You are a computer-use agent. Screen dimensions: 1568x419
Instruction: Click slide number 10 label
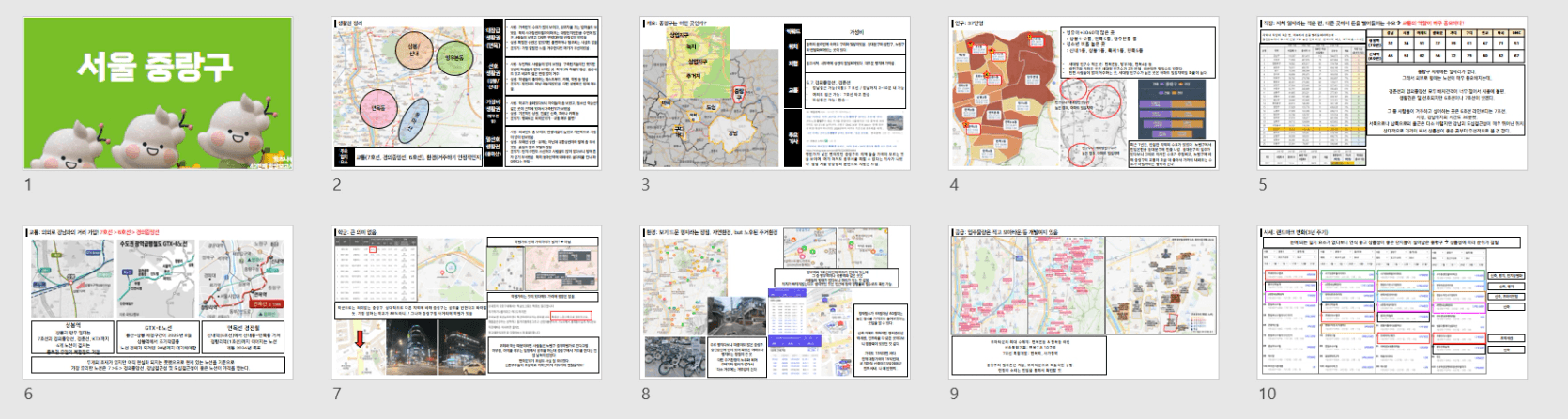pos(1268,394)
